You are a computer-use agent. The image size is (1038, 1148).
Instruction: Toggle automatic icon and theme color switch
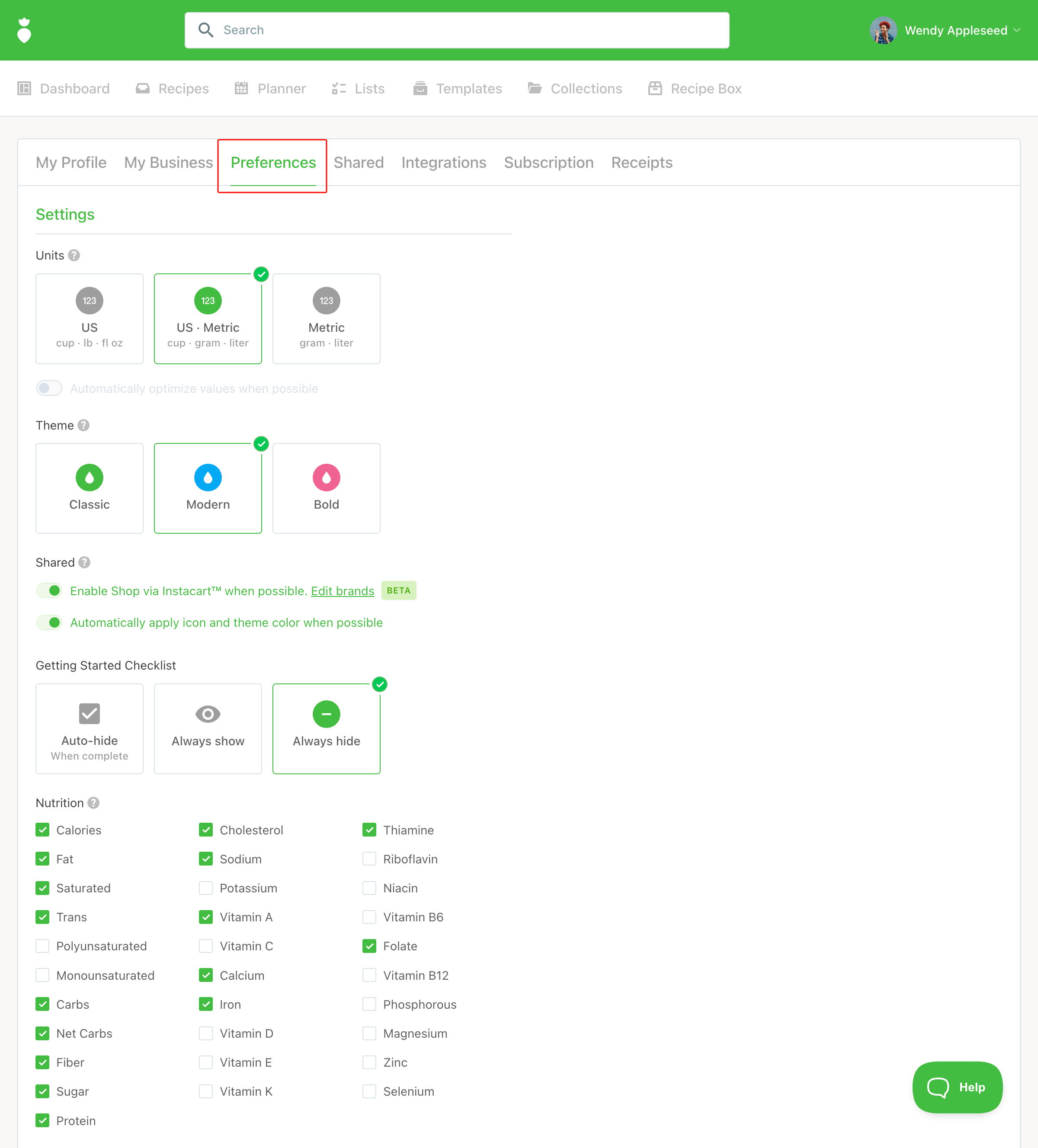point(50,622)
